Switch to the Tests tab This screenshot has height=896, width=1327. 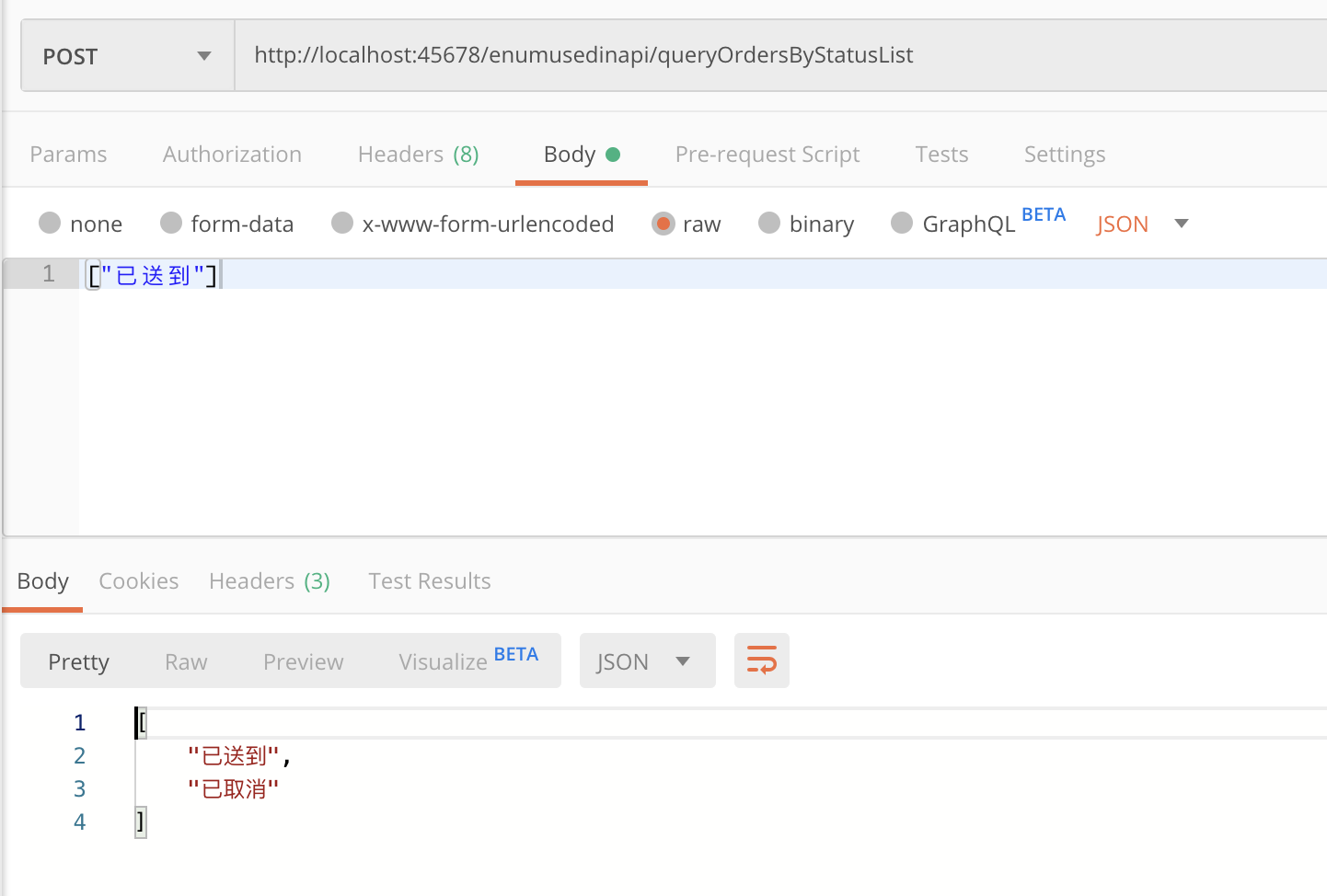(x=941, y=155)
